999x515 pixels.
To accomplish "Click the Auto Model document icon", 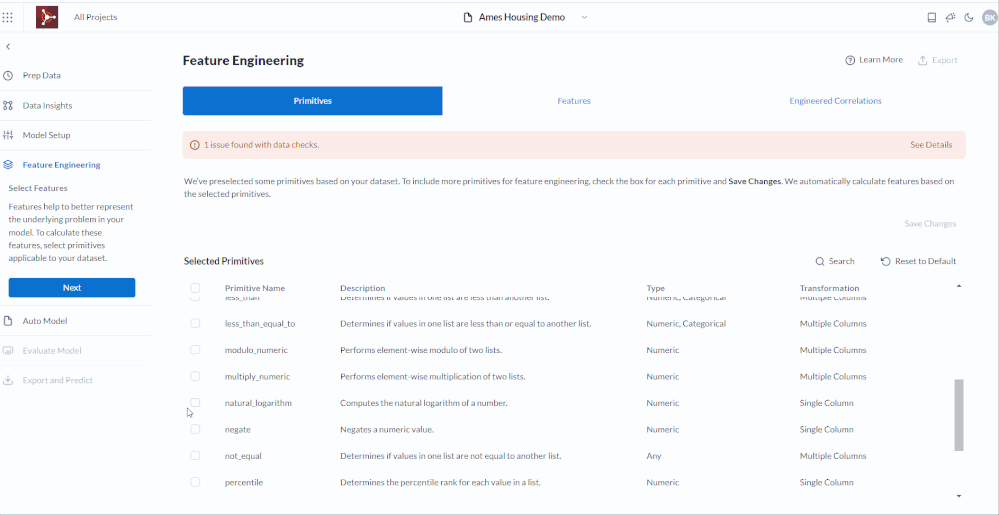I will (x=8, y=321).
